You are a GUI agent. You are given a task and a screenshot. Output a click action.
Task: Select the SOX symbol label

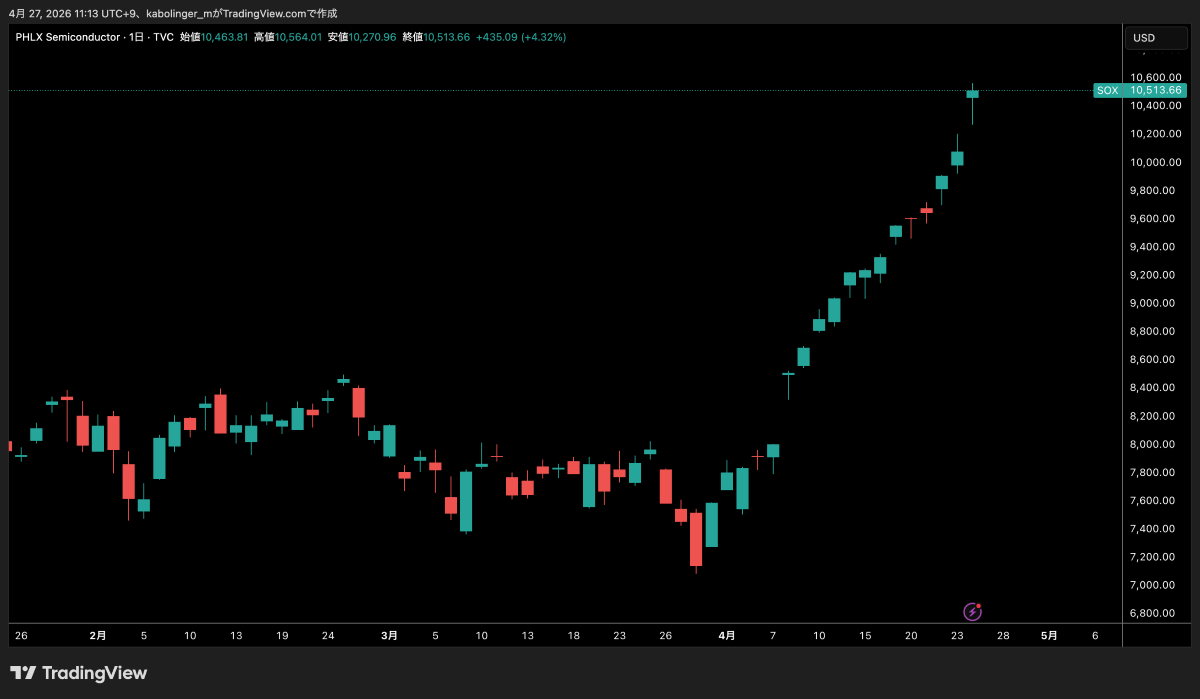pos(1107,90)
